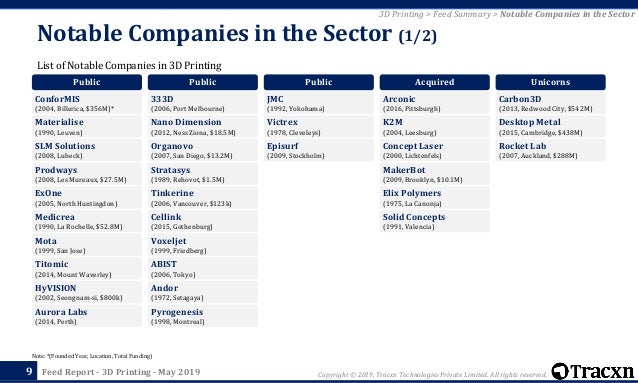Click the Feed Summary breadcrumb

pos(462,14)
